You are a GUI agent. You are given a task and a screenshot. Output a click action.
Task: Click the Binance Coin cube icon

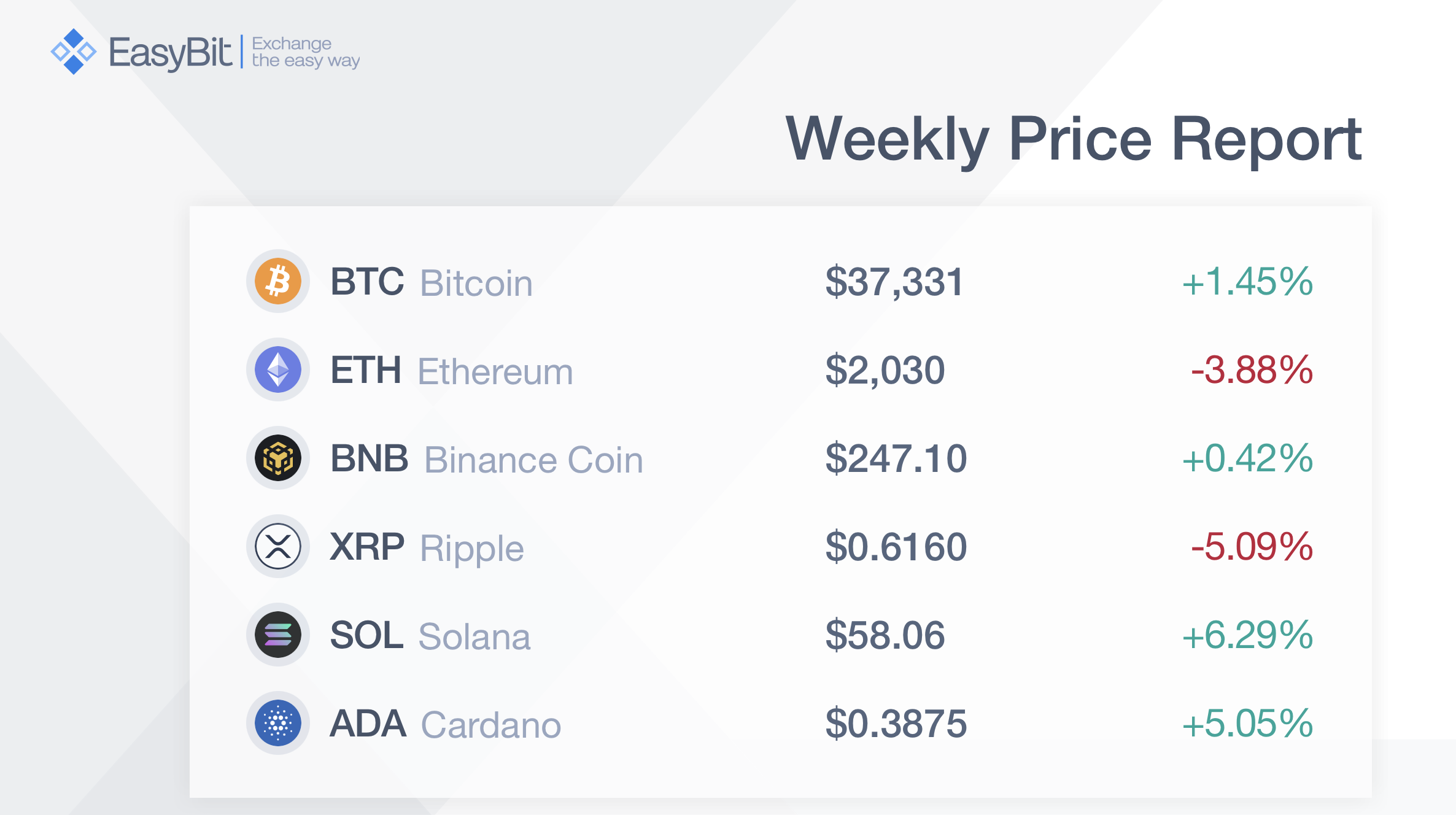[x=278, y=458]
